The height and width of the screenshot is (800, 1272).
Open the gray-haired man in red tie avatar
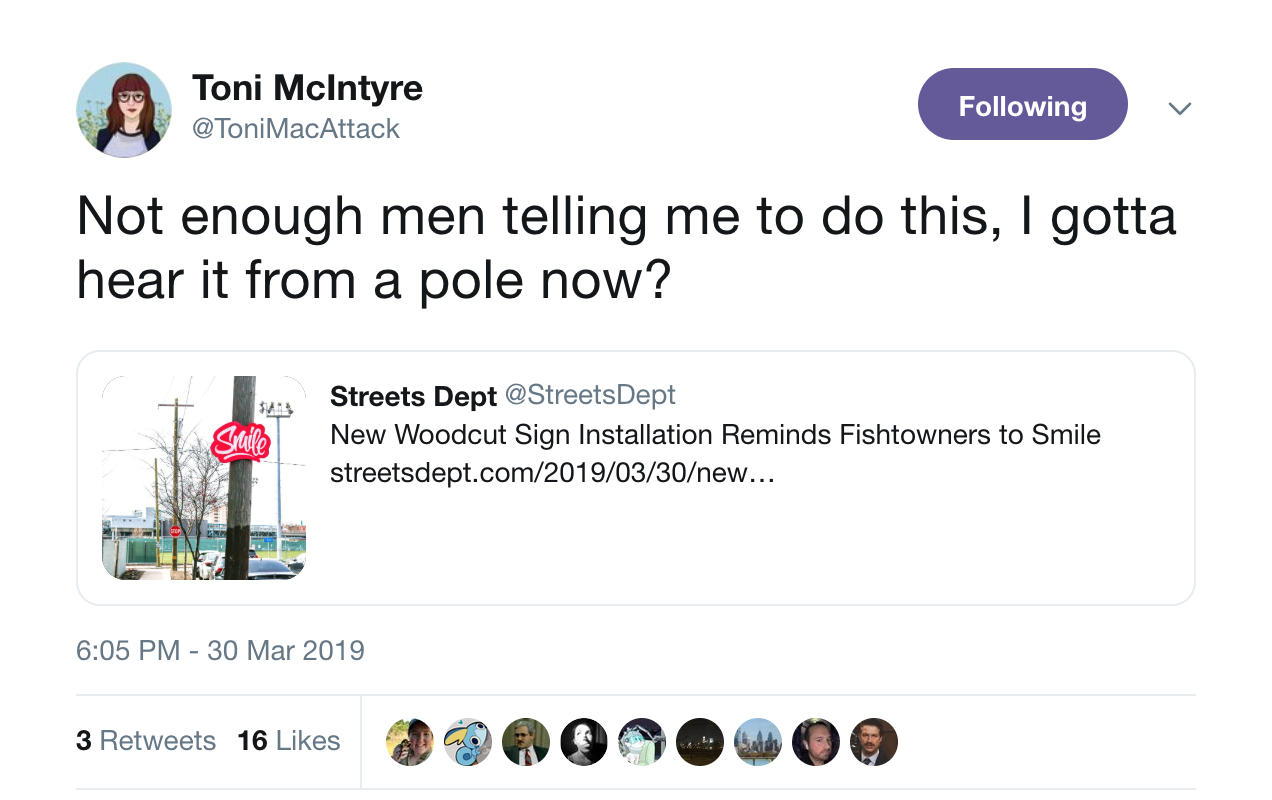526,742
